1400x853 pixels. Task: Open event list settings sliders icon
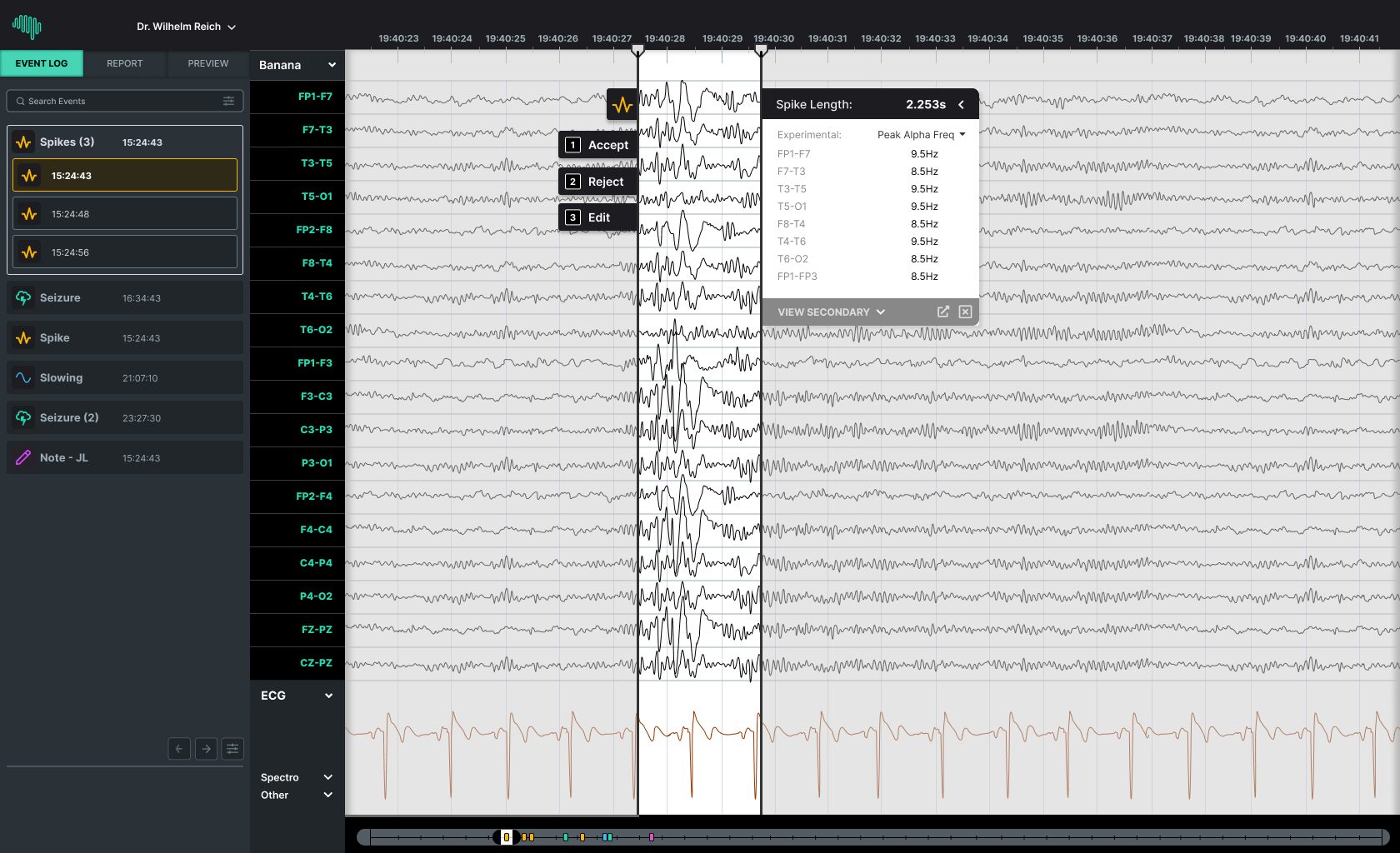[x=232, y=749]
